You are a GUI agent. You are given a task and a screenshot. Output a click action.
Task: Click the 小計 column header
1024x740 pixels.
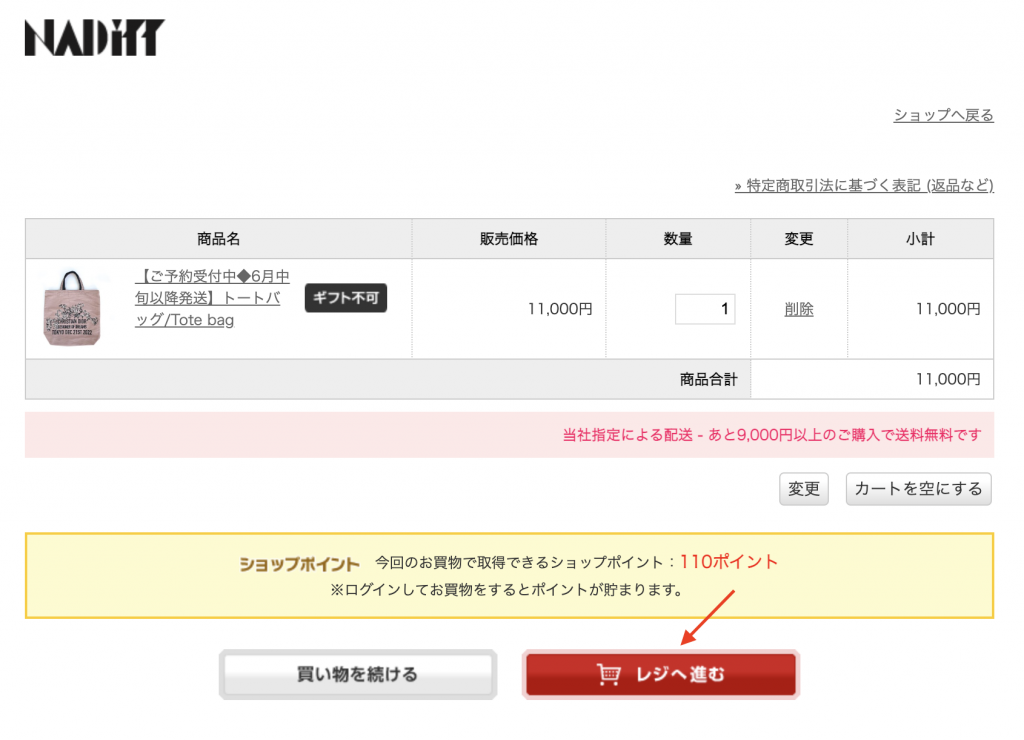coord(920,239)
